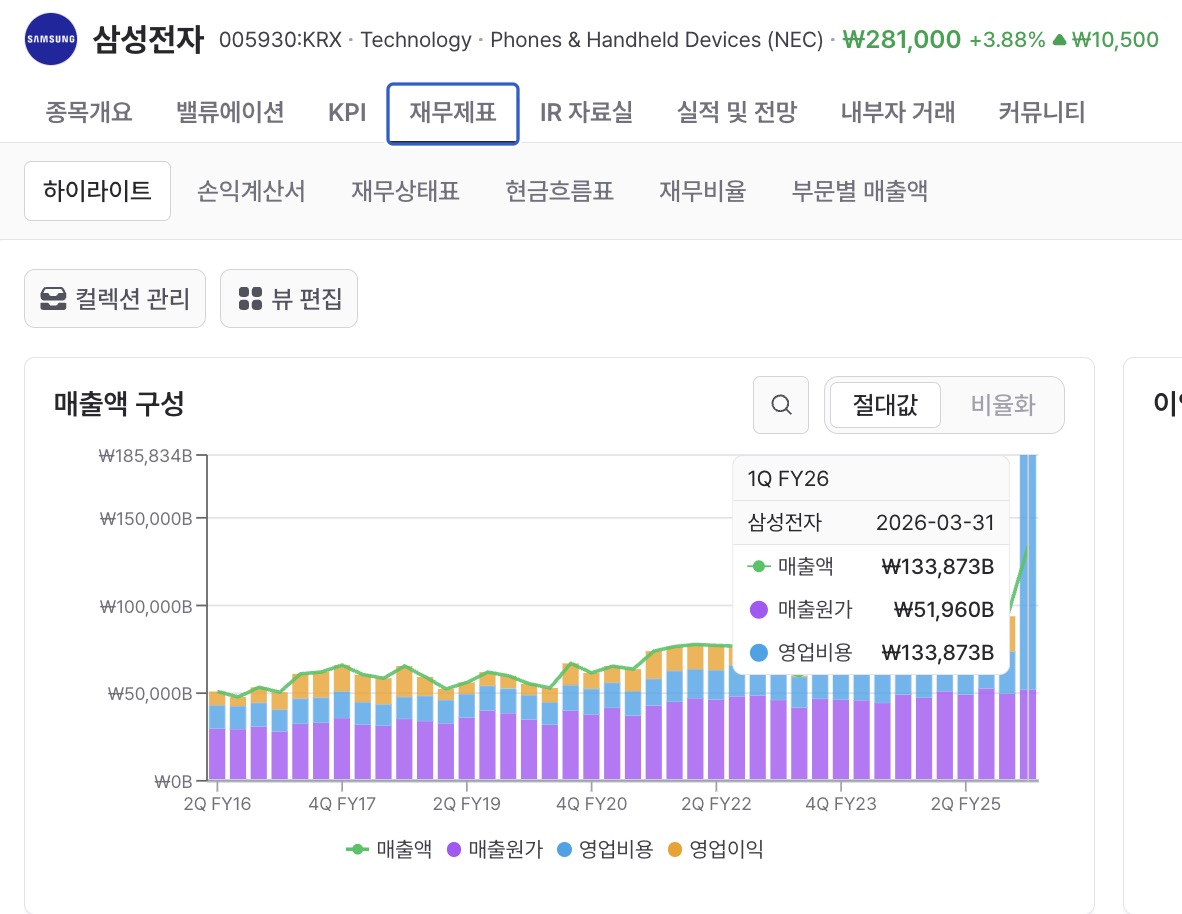Click the ₩281,000 stock price
Image resolution: width=1182 pixels, height=914 pixels.
[x=902, y=39]
